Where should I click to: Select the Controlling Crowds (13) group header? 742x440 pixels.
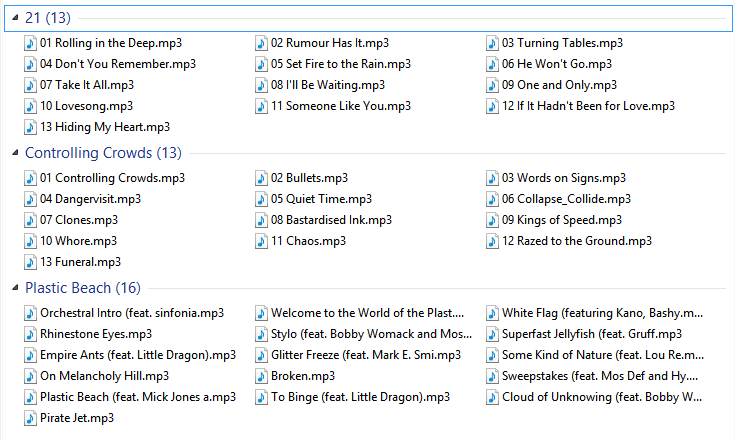click(103, 153)
